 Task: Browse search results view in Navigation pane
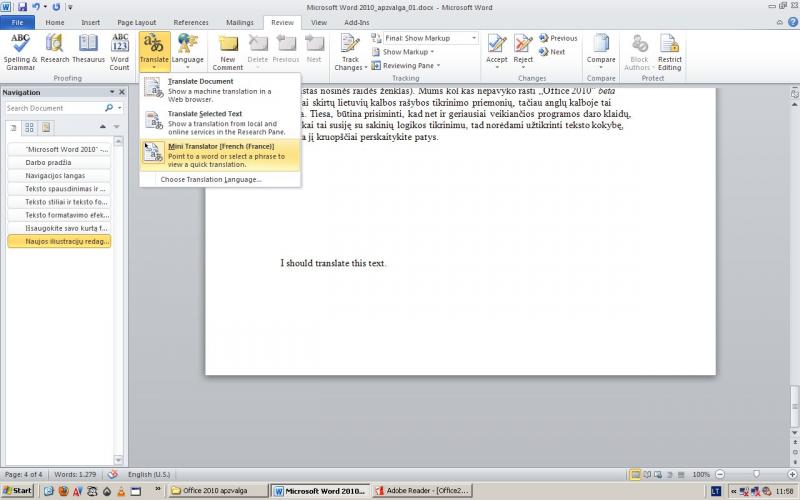(46, 128)
